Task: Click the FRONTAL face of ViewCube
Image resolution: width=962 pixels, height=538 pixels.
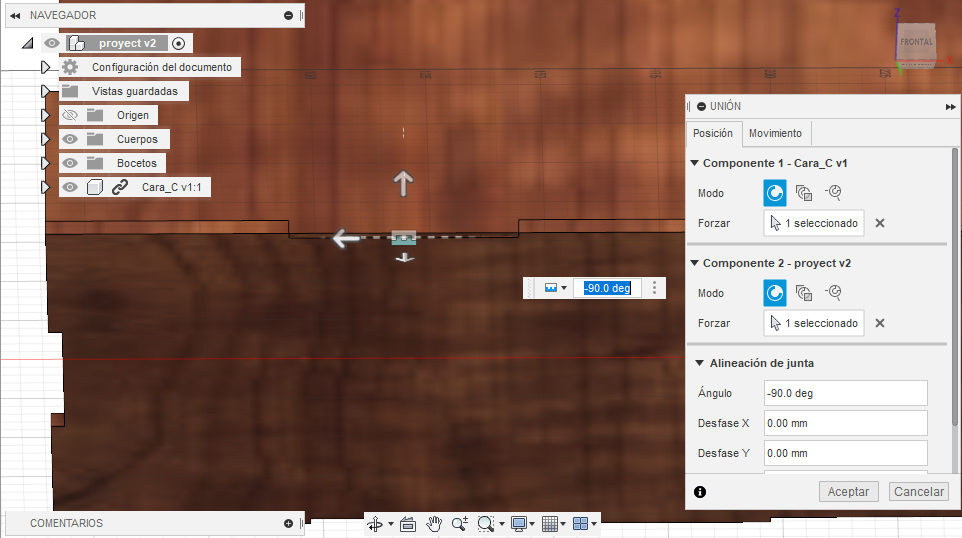Action: pos(917,42)
